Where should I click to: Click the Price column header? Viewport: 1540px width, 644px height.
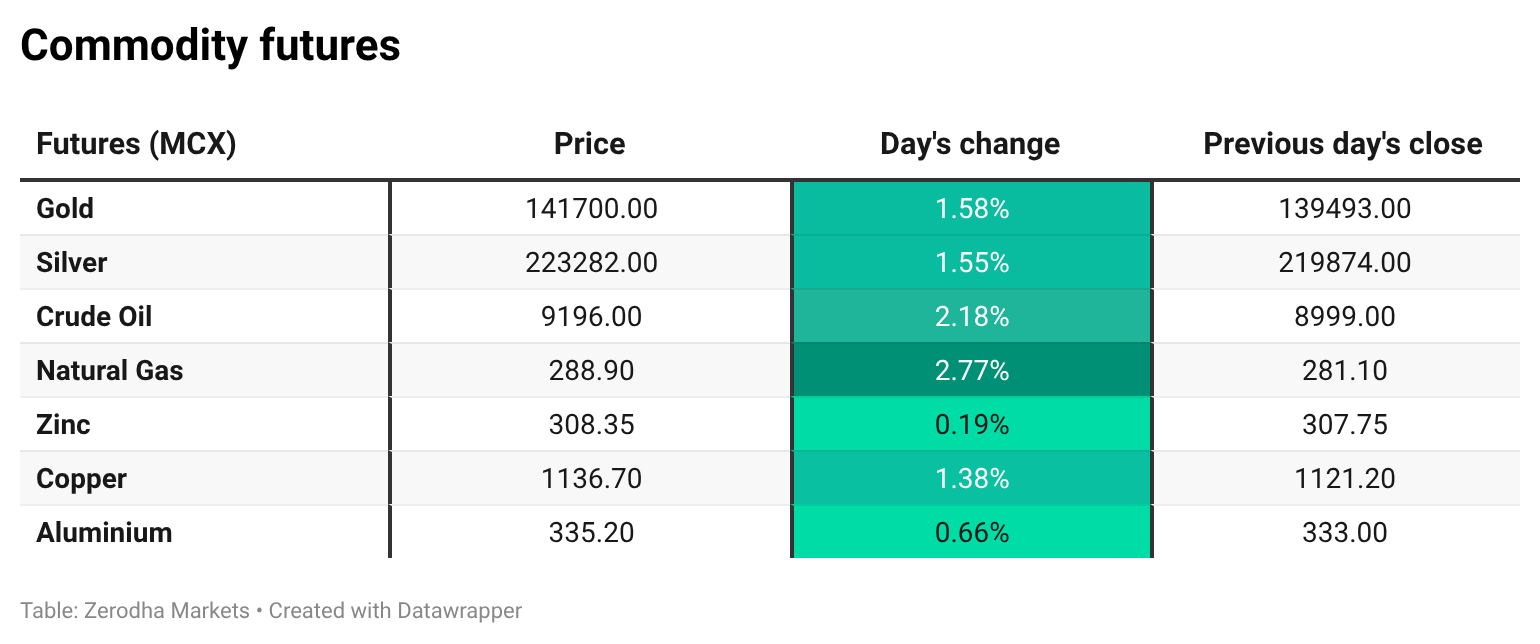pos(590,144)
